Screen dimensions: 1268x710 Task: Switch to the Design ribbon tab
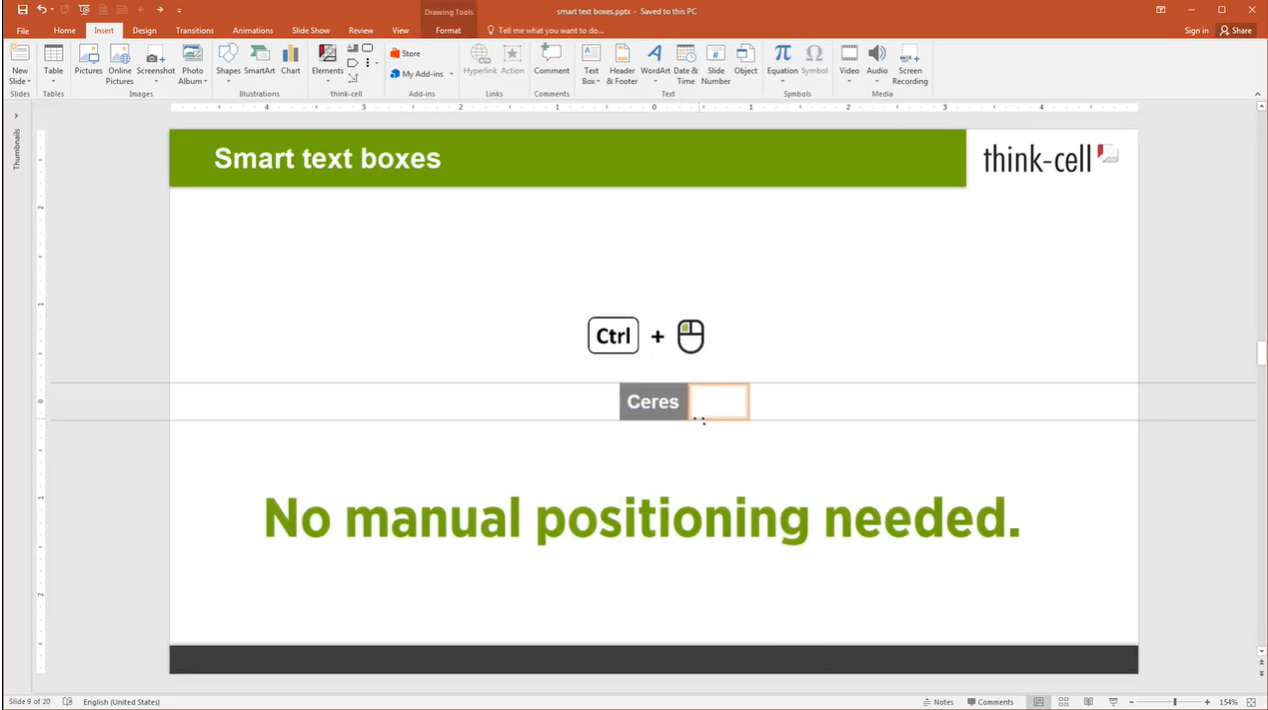[145, 31]
